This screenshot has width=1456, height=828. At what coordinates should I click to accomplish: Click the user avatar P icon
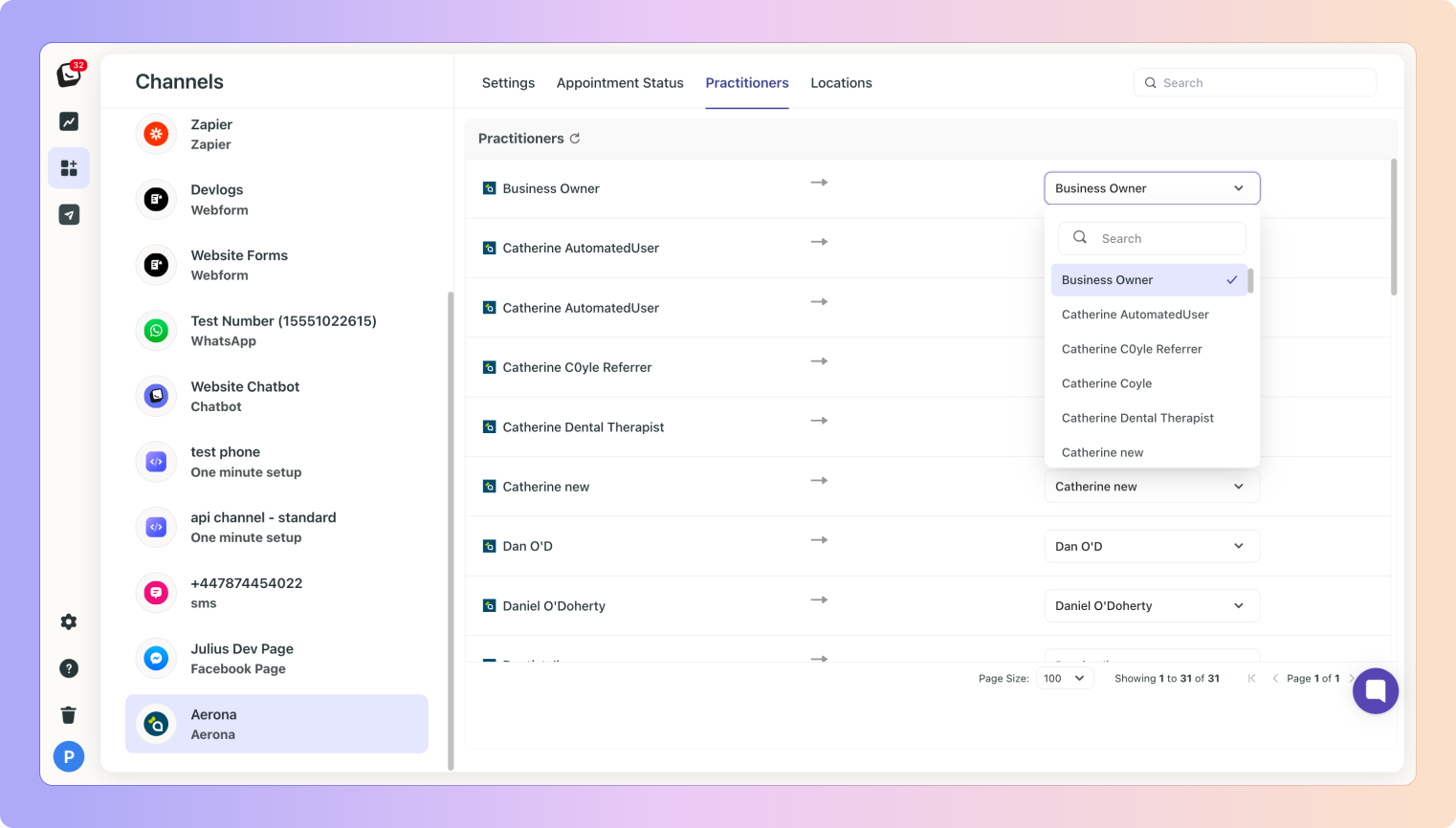pos(69,757)
